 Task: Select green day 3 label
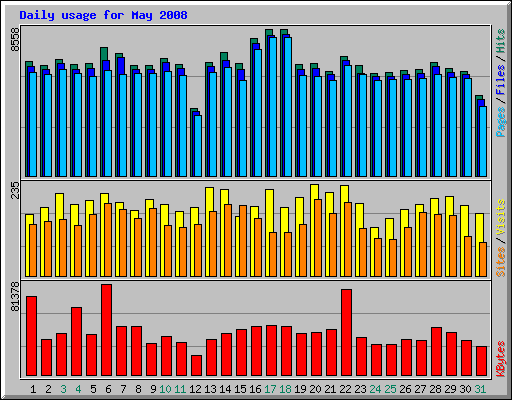(63, 389)
